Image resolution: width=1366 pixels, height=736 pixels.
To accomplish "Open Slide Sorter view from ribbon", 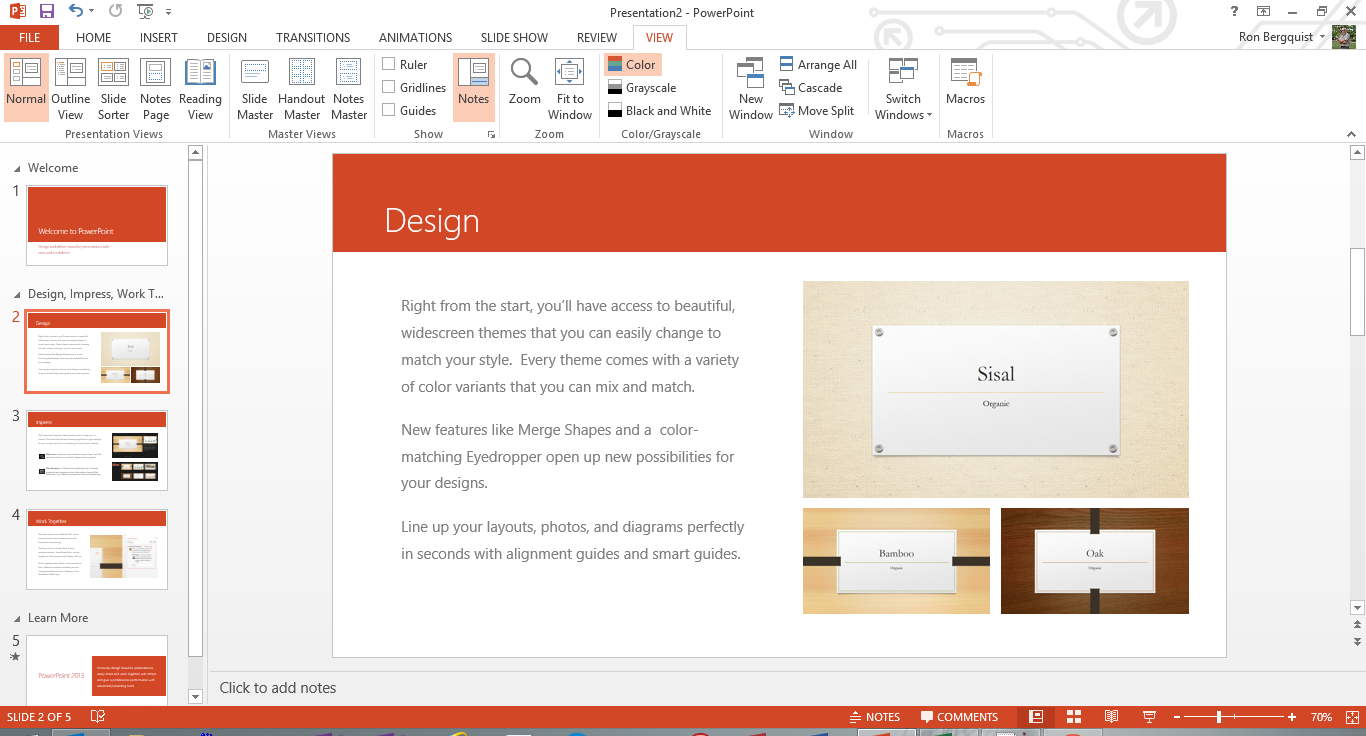I will (x=113, y=88).
